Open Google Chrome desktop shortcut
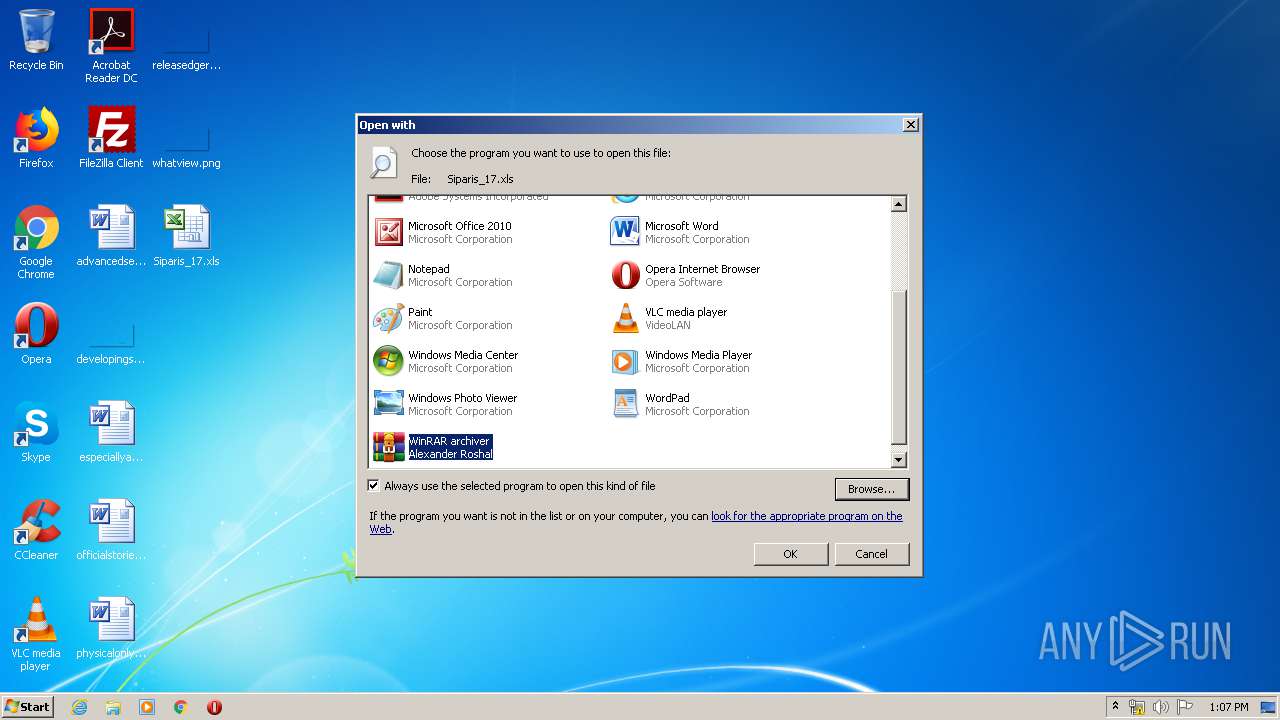Screen dimensions: 1280x720 36,242
